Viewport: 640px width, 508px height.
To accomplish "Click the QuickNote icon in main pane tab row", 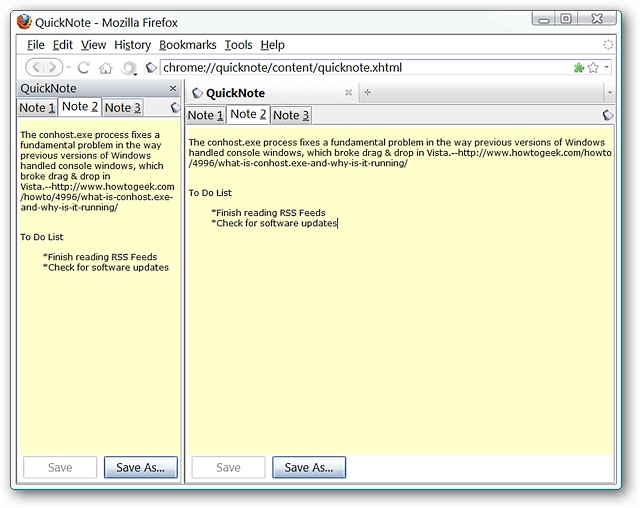I will click(x=608, y=115).
